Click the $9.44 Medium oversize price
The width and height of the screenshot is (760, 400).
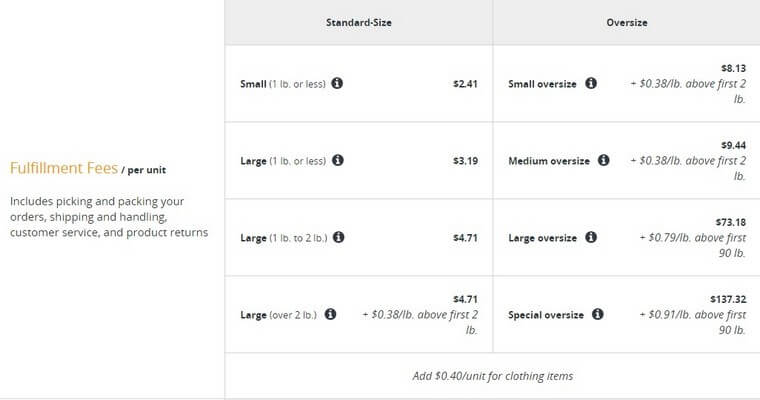[733, 145]
